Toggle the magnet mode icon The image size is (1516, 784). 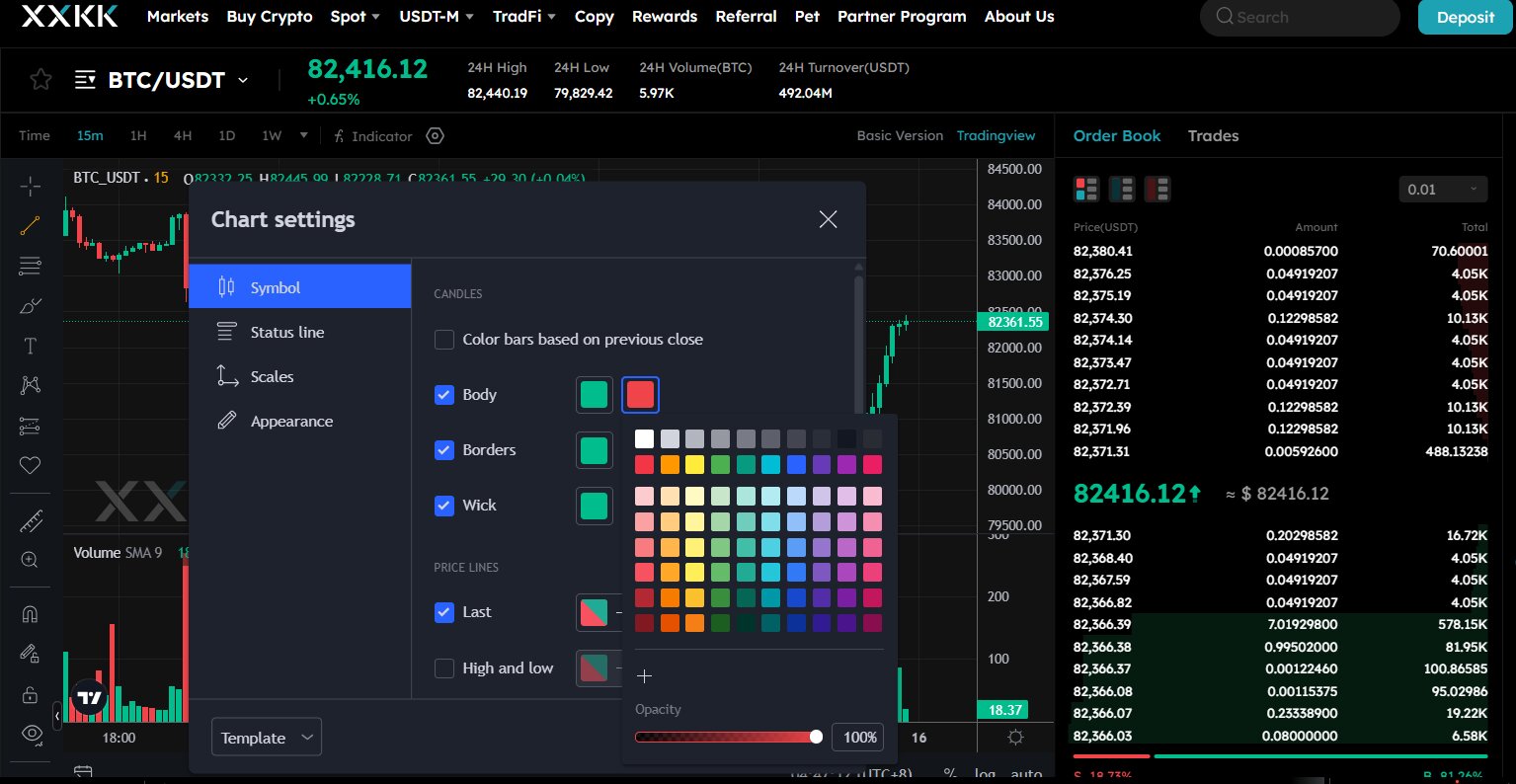(x=31, y=613)
